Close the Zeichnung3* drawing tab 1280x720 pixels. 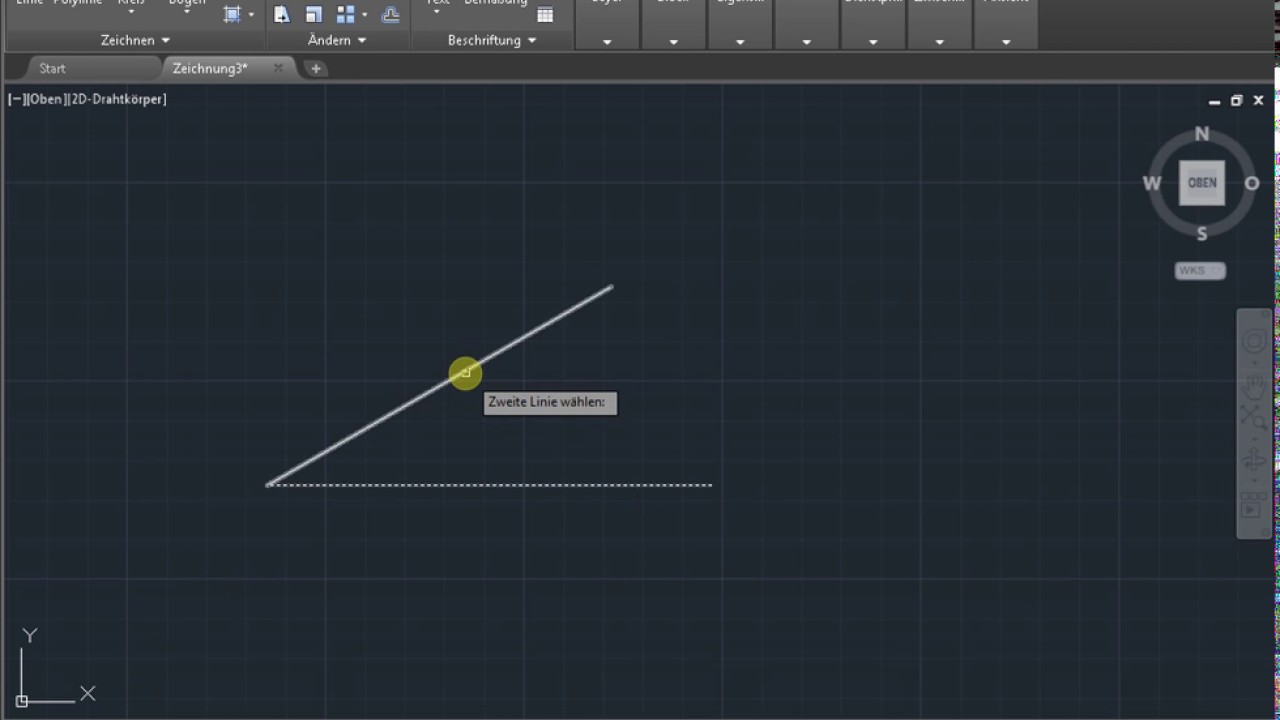[x=278, y=68]
